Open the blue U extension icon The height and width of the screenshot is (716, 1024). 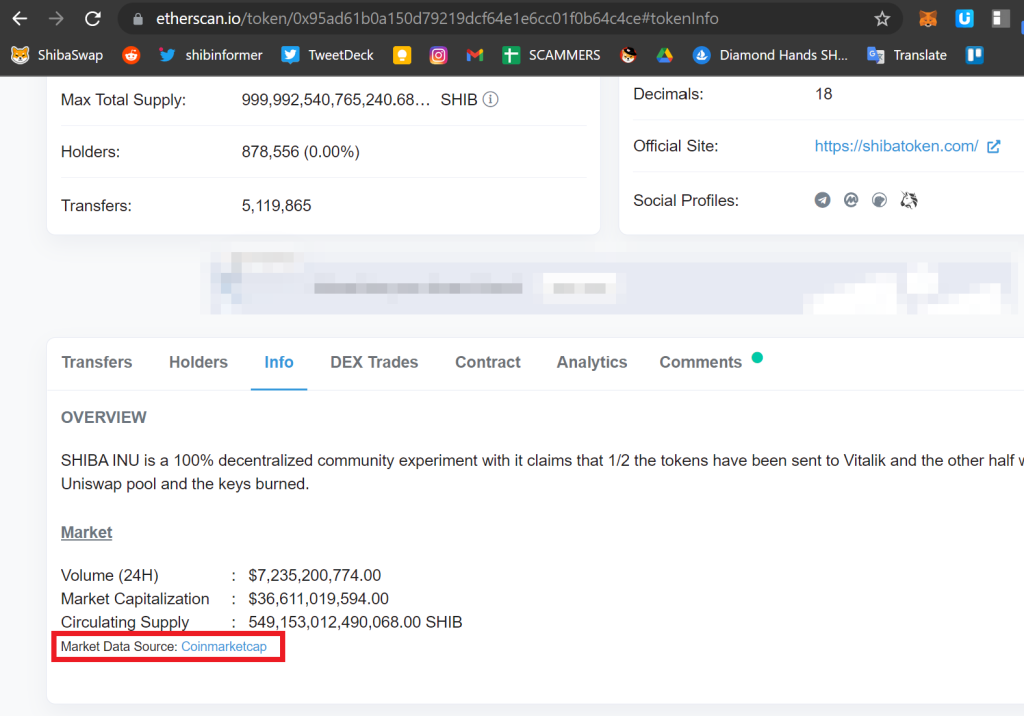[964, 19]
